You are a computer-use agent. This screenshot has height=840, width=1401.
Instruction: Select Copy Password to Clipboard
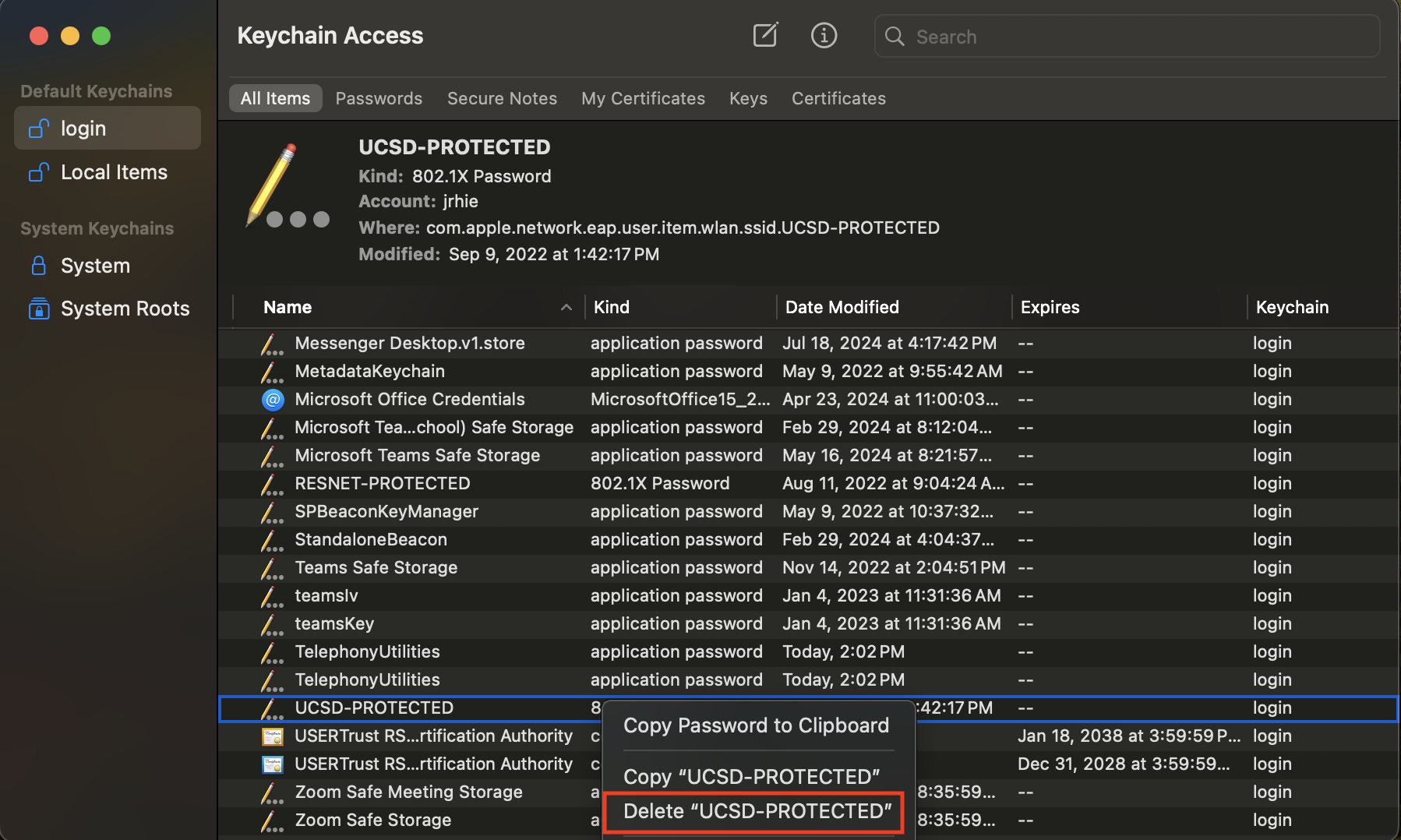point(755,725)
